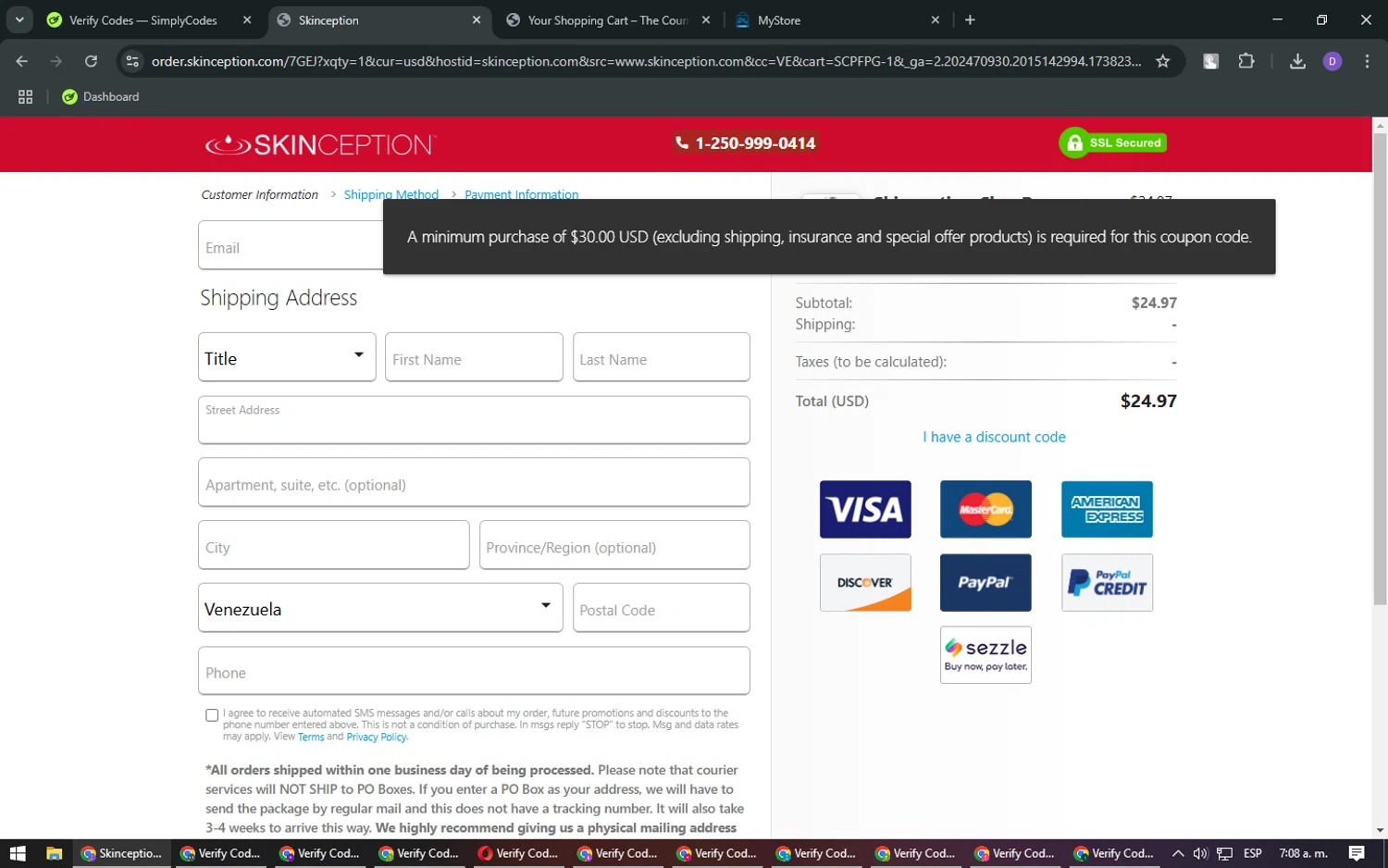Check the SMS messages agreement checkbox
The image size is (1388, 868).
(212, 715)
